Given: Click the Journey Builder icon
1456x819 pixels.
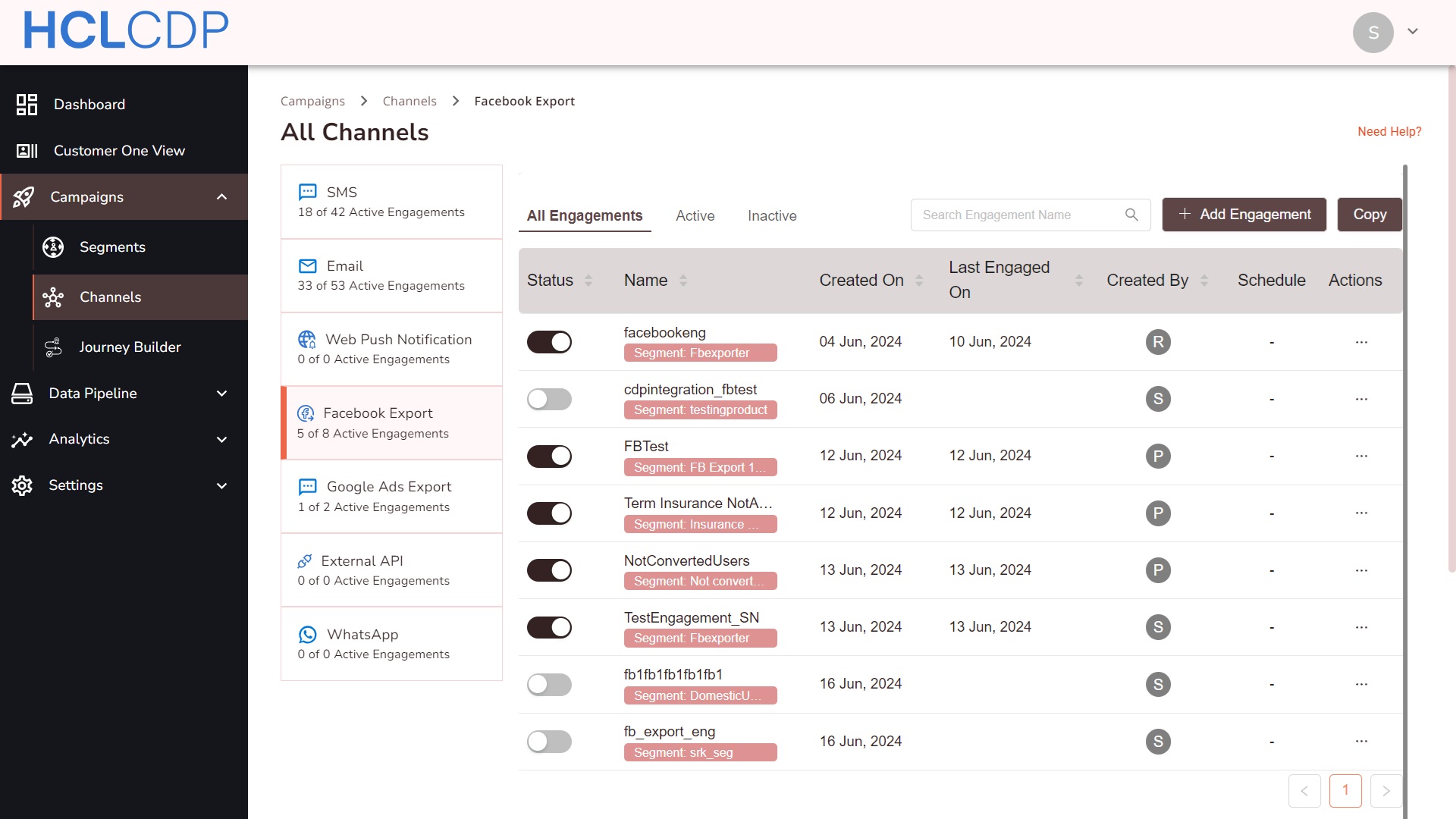Looking at the screenshot, I should pos(53,347).
